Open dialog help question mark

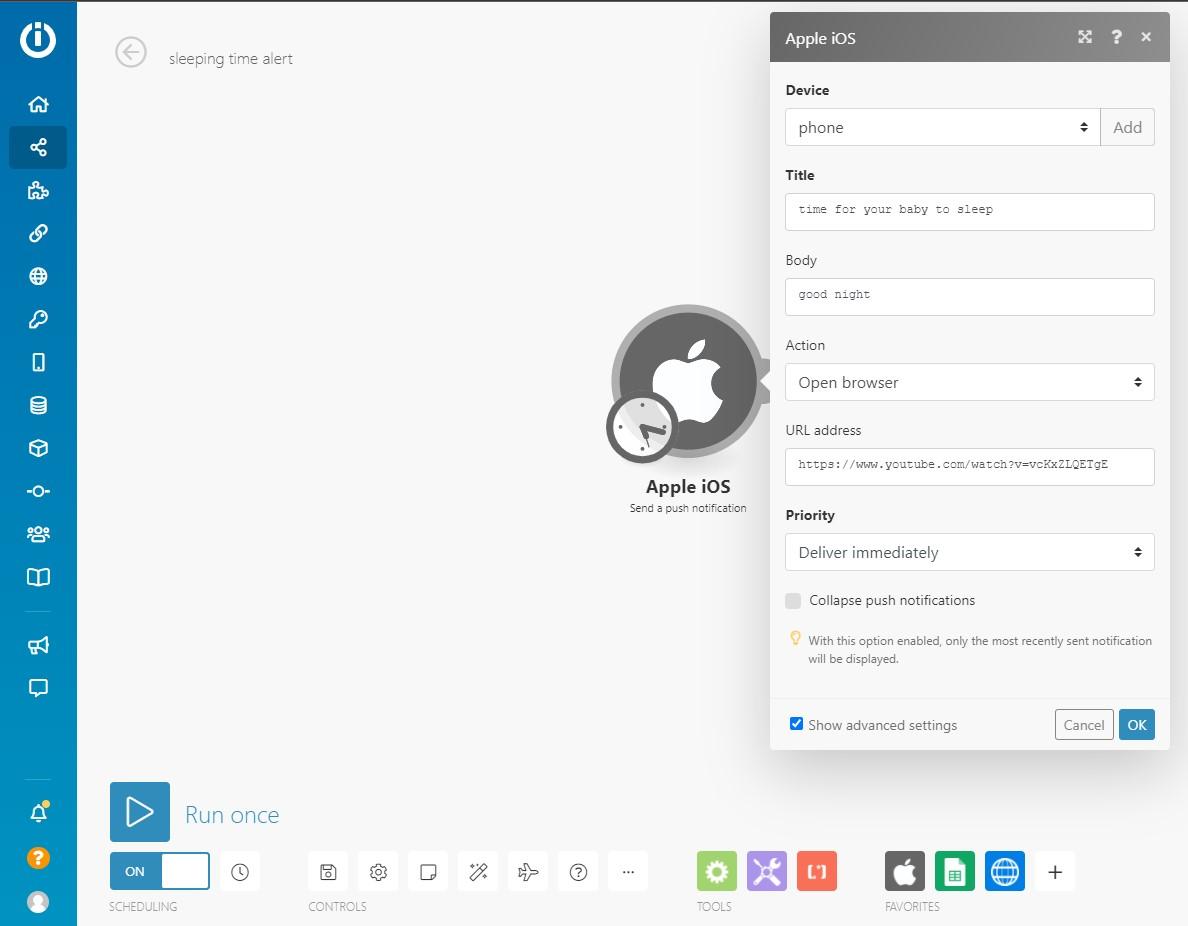[1116, 37]
